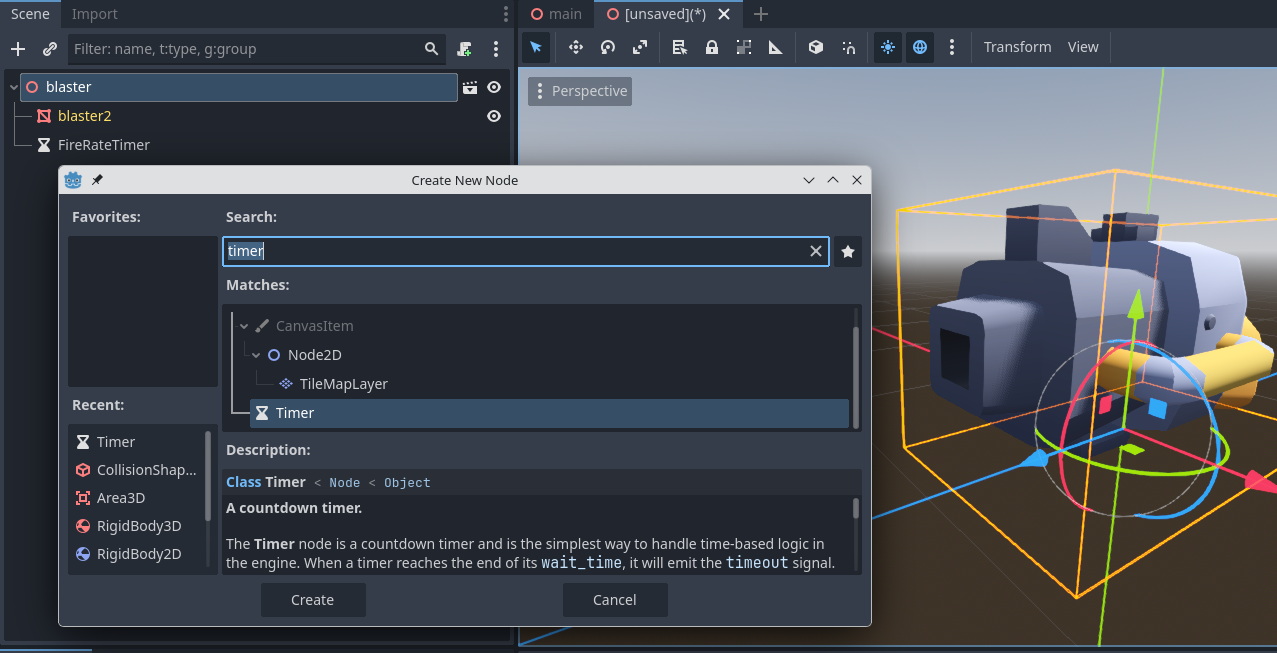Add Timer to favorites with the star icon
Screen dimensions: 1277x653
(x=848, y=252)
